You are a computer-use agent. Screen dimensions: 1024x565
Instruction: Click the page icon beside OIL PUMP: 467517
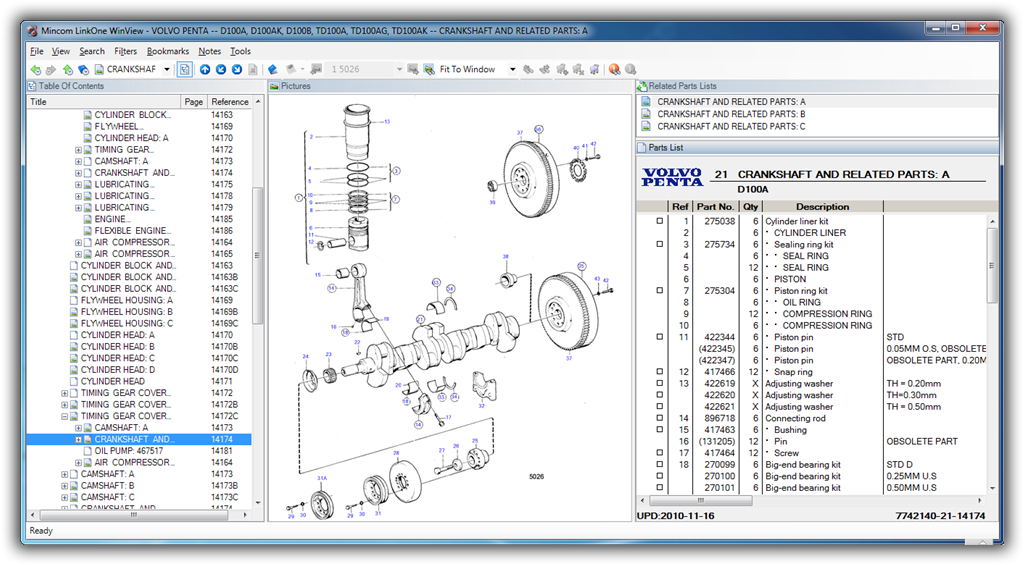[88, 451]
